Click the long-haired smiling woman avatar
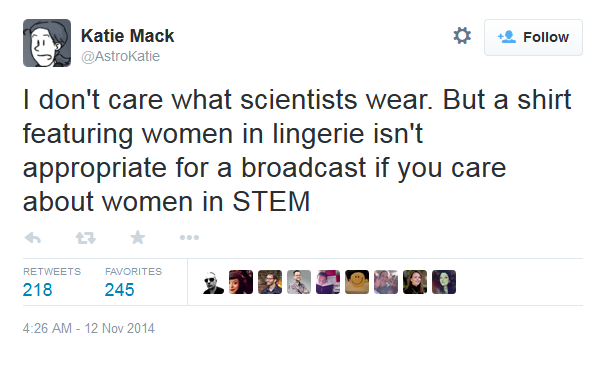Image resolution: width=596 pixels, height=365 pixels. pyautogui.click(x=415, y=282)
